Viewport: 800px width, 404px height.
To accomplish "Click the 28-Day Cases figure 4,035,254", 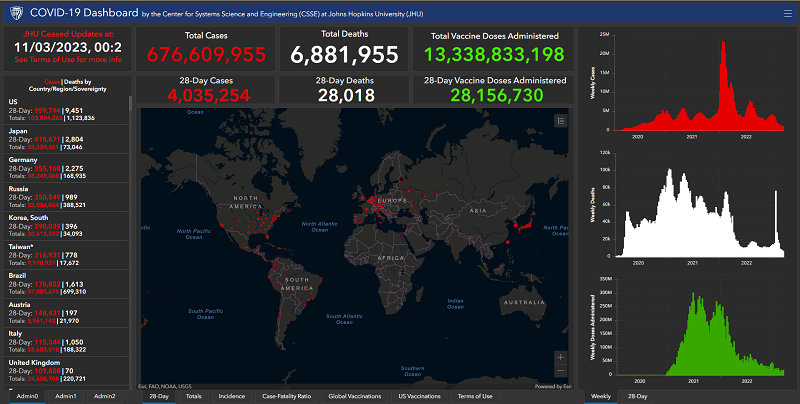I will click(209, 95).
